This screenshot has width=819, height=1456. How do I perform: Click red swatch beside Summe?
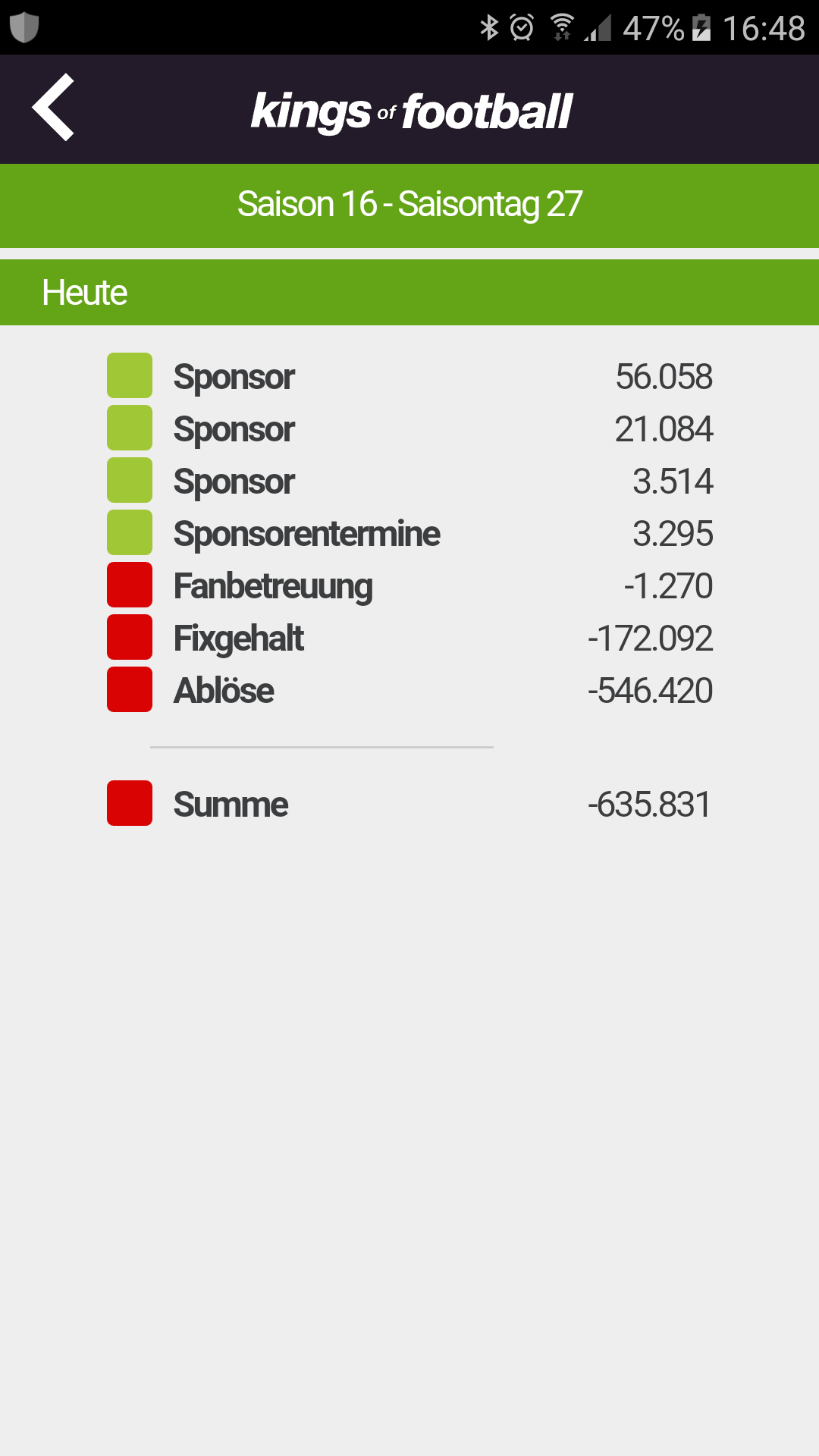(x=130, y=803)
